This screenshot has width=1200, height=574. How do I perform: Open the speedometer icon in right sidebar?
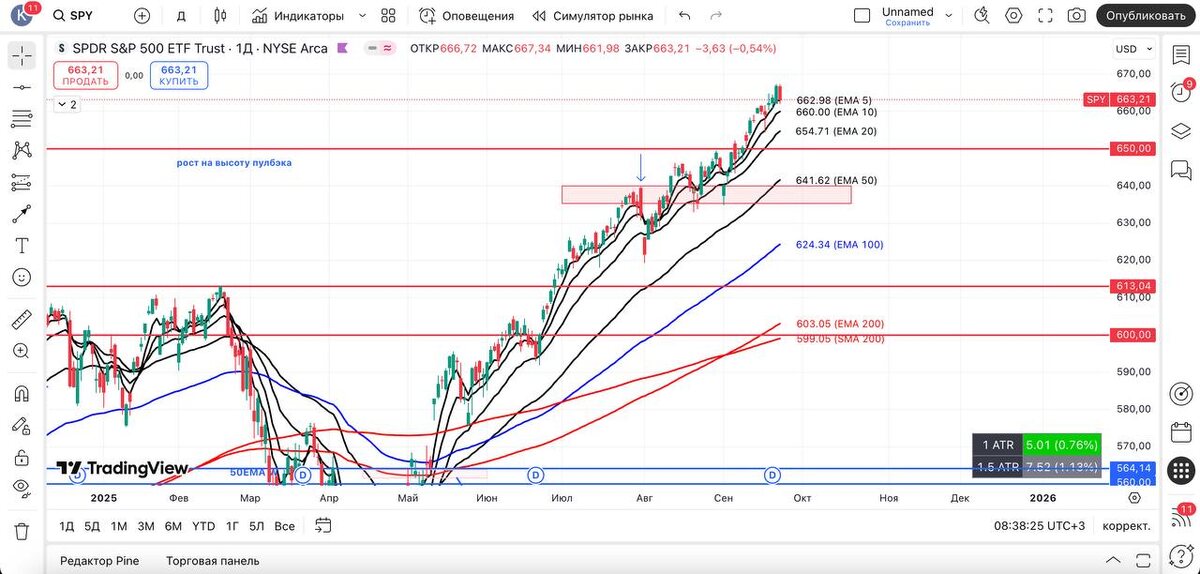pos(1182,392)
